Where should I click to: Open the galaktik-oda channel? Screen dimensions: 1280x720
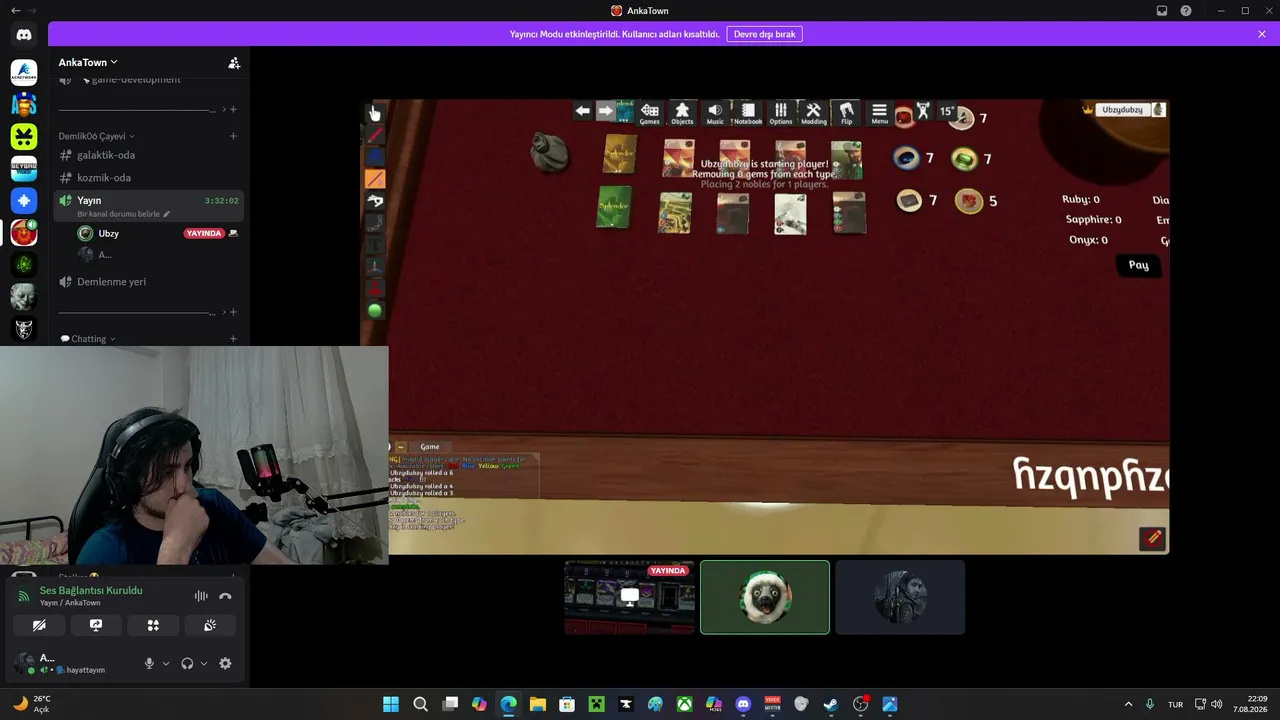point(148,155)
